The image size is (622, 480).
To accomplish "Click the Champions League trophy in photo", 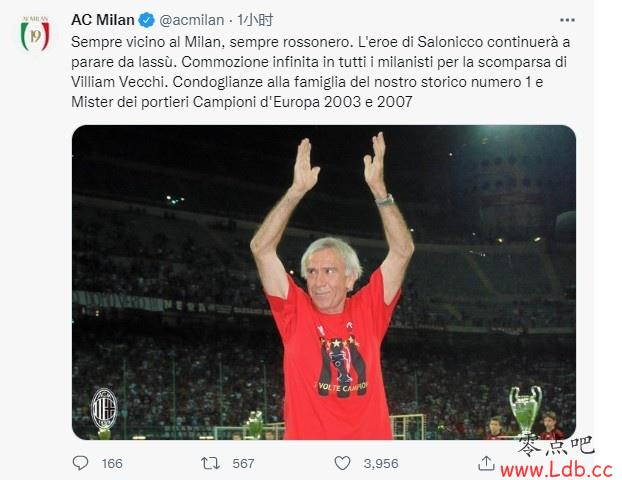I will pyautogui.click(x=525, y=409).
